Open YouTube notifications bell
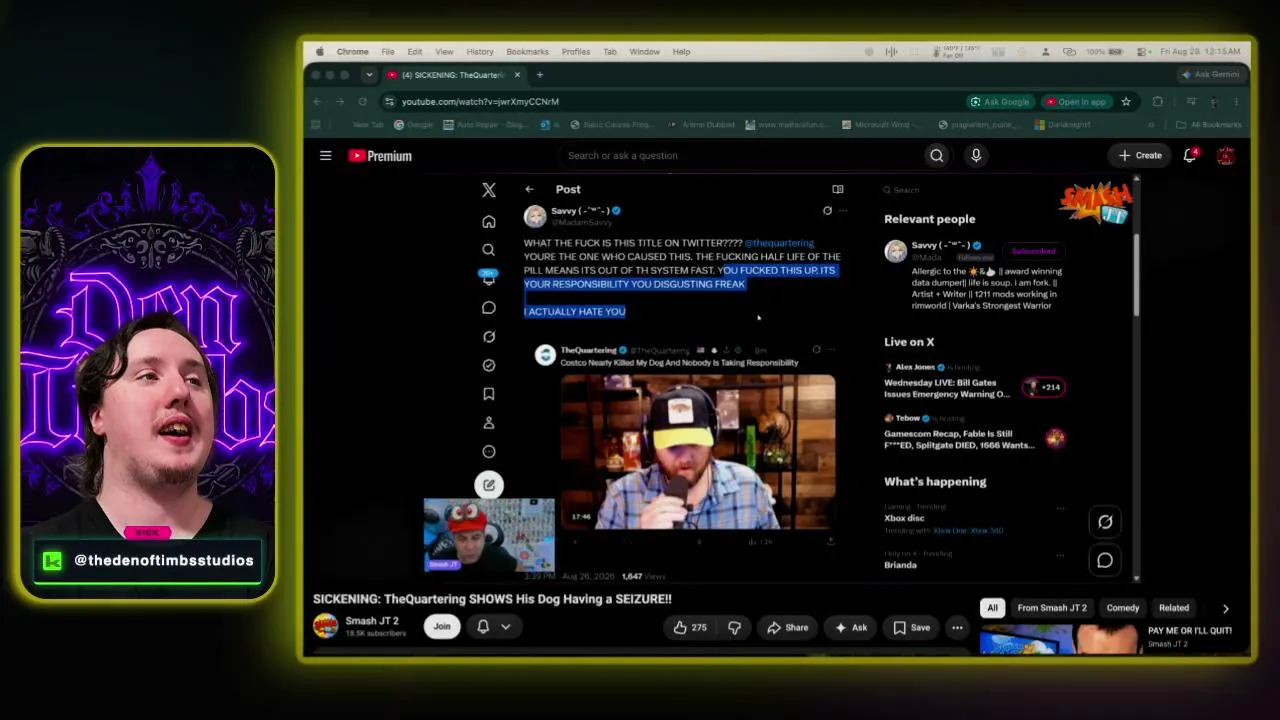Viewport: 1280px width, 720px height. (1190, 155)
